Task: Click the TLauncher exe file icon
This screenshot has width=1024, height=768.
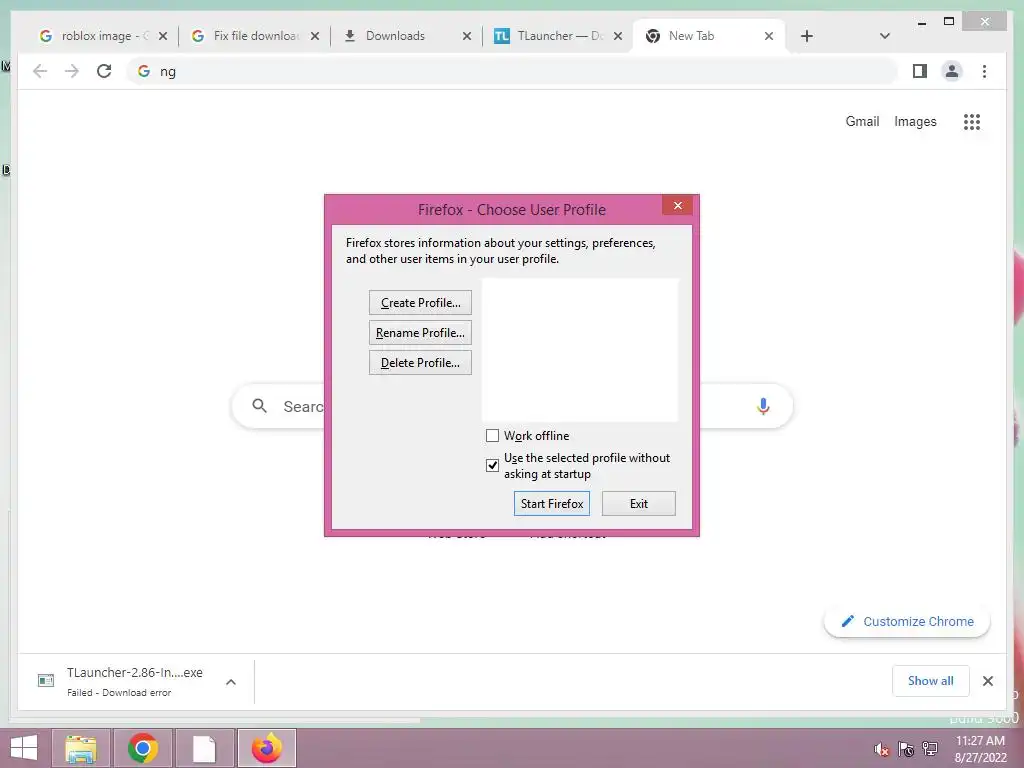Action: 46,680
